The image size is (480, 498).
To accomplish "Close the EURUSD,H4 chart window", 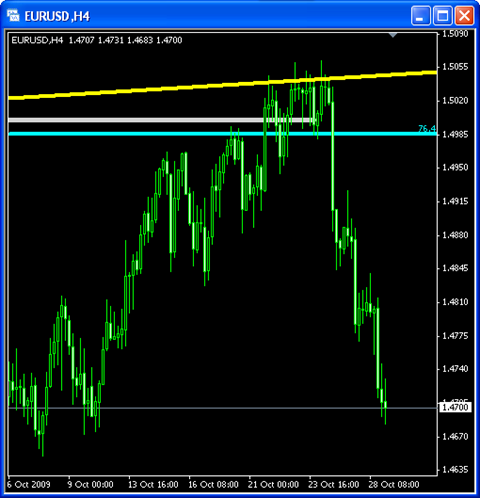I will 464,16.
